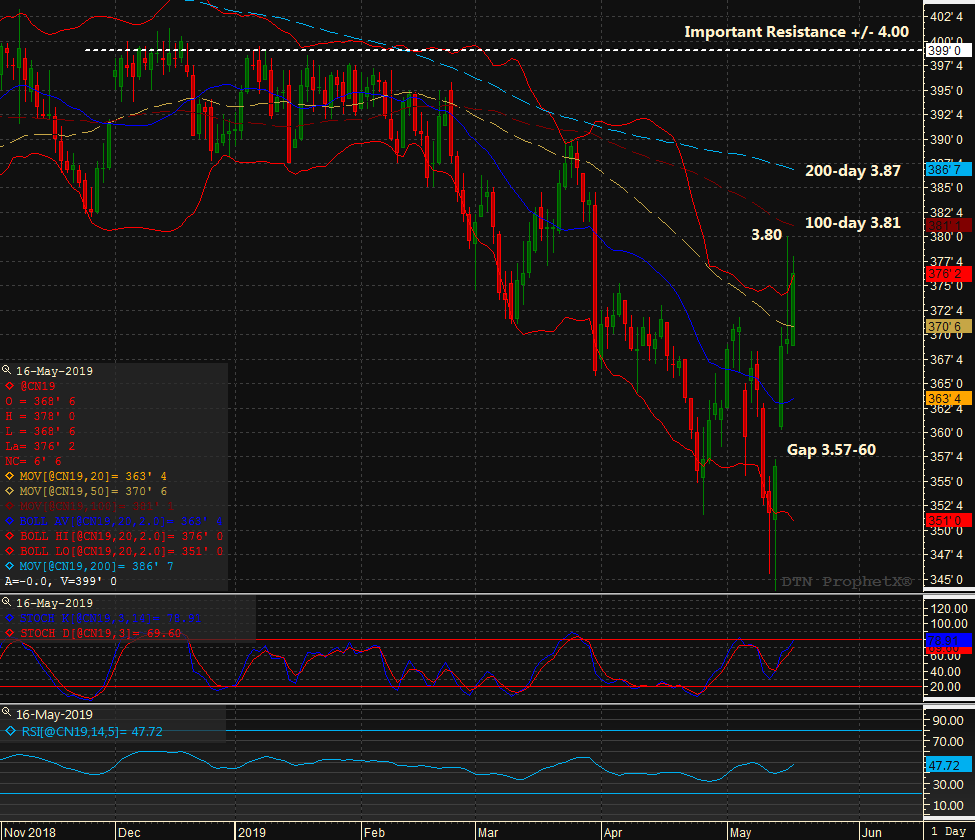Click the cyan diamond beside MOV[@CN19,200]
The image size is (975, 840).
9,566
